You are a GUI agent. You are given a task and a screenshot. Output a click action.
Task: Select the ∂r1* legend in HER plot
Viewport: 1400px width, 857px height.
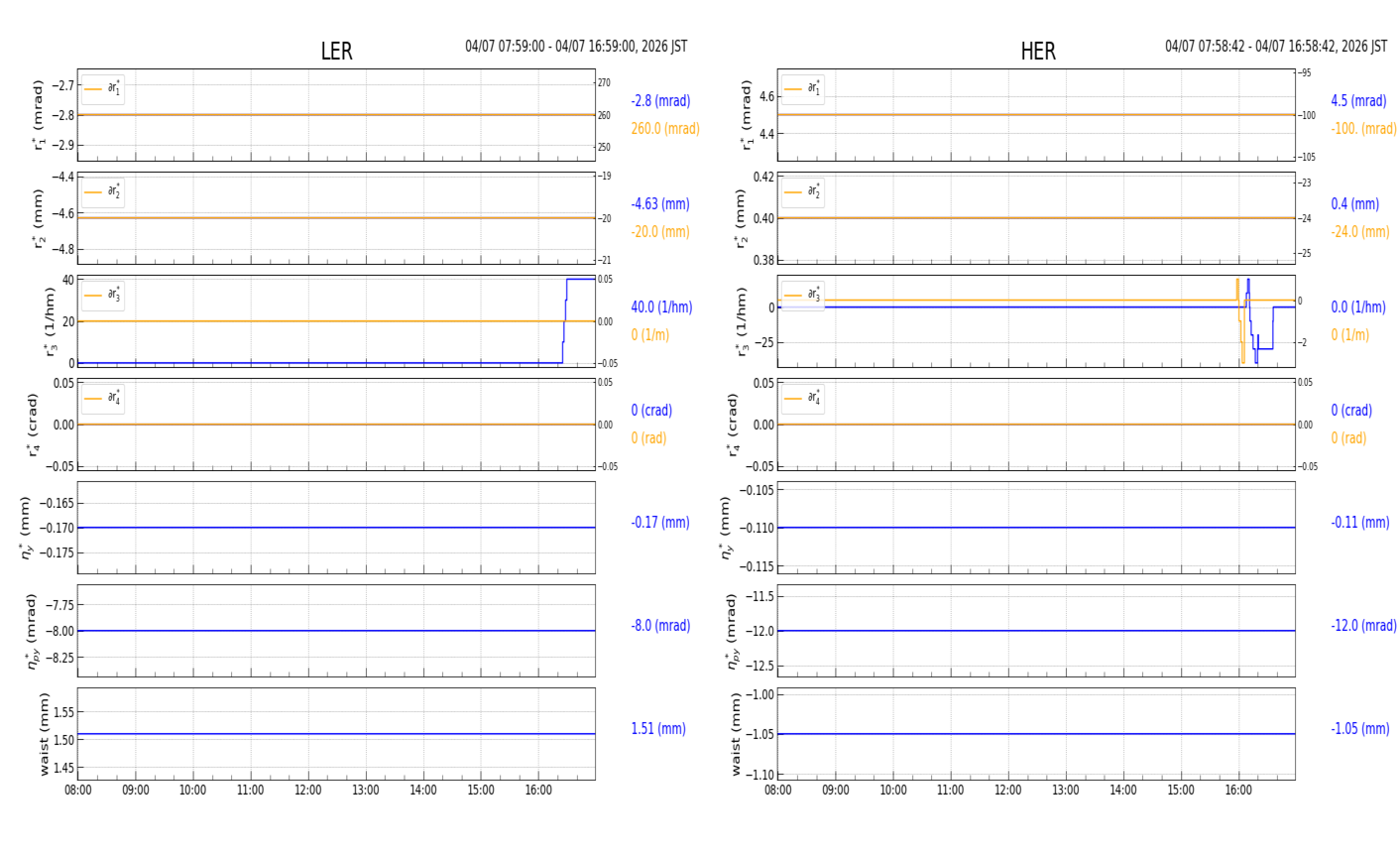pos(803,89)
